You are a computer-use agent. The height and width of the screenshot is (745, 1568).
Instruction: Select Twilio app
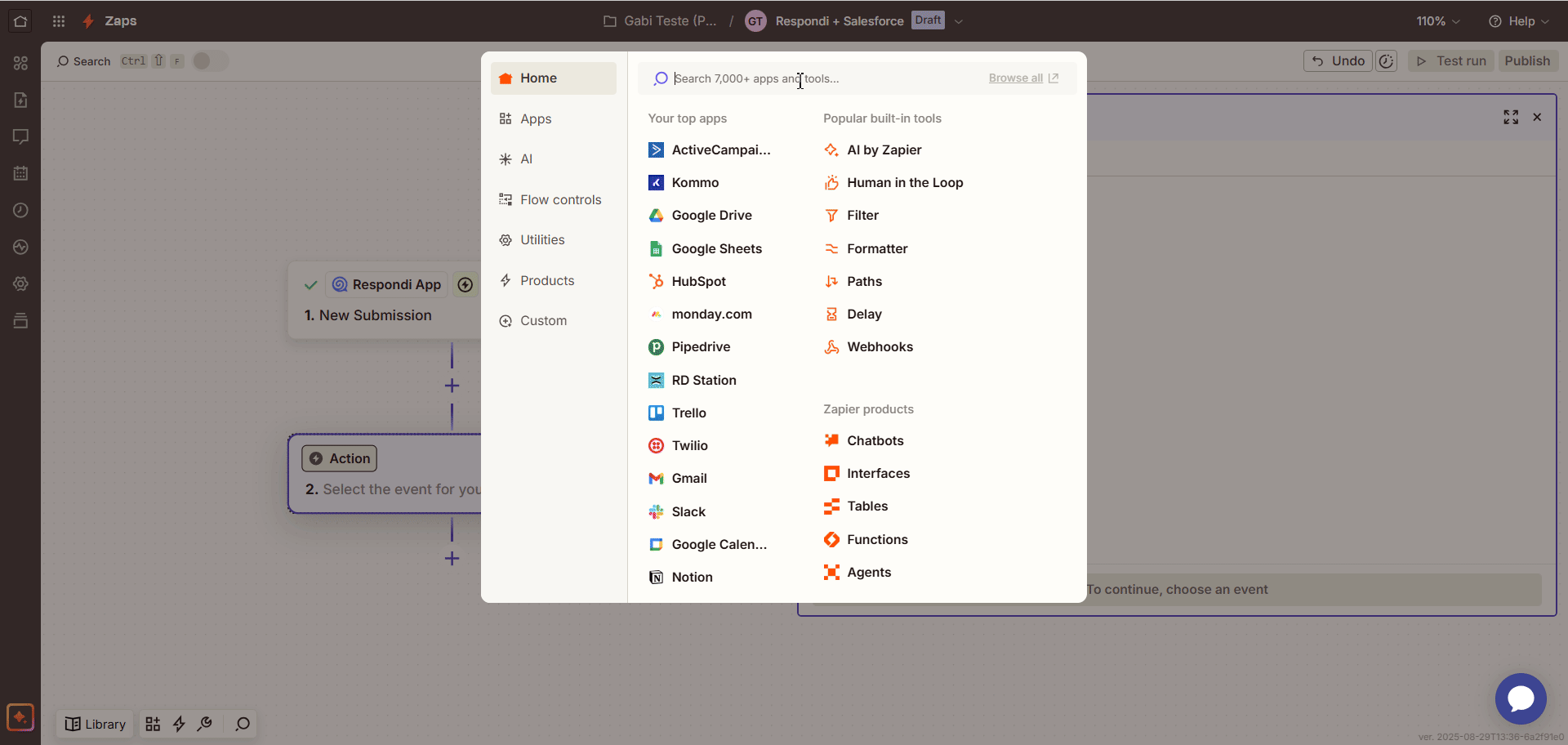(x=678, y=446)
